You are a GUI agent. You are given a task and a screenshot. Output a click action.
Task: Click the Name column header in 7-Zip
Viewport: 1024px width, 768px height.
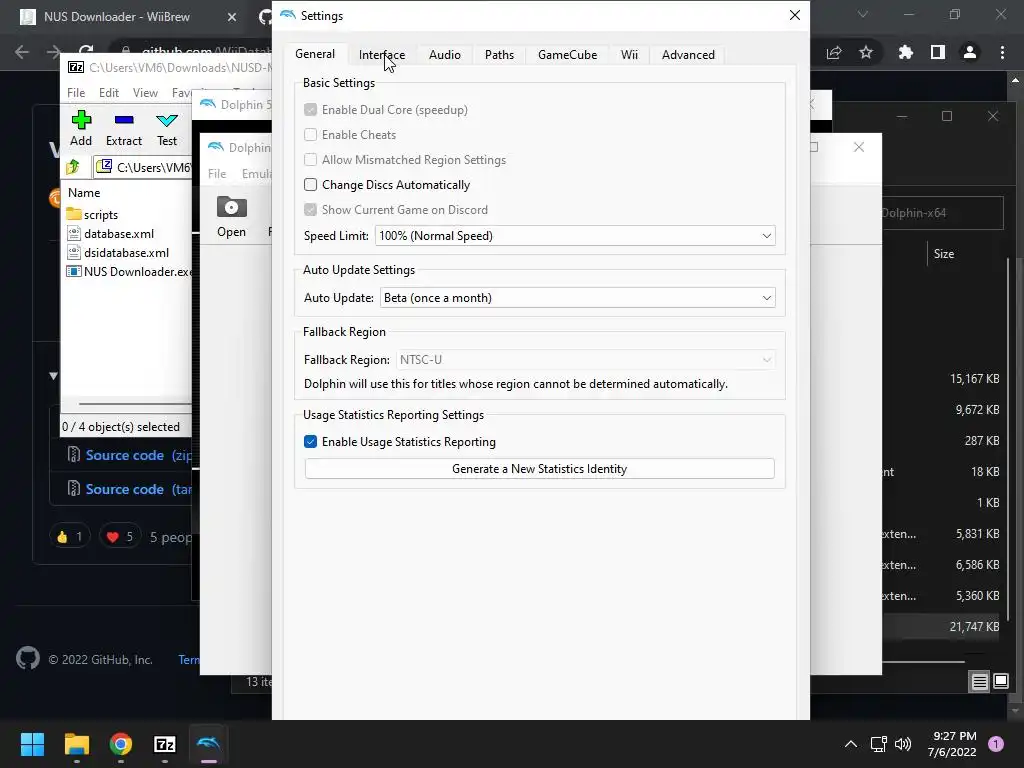(84, 193)
